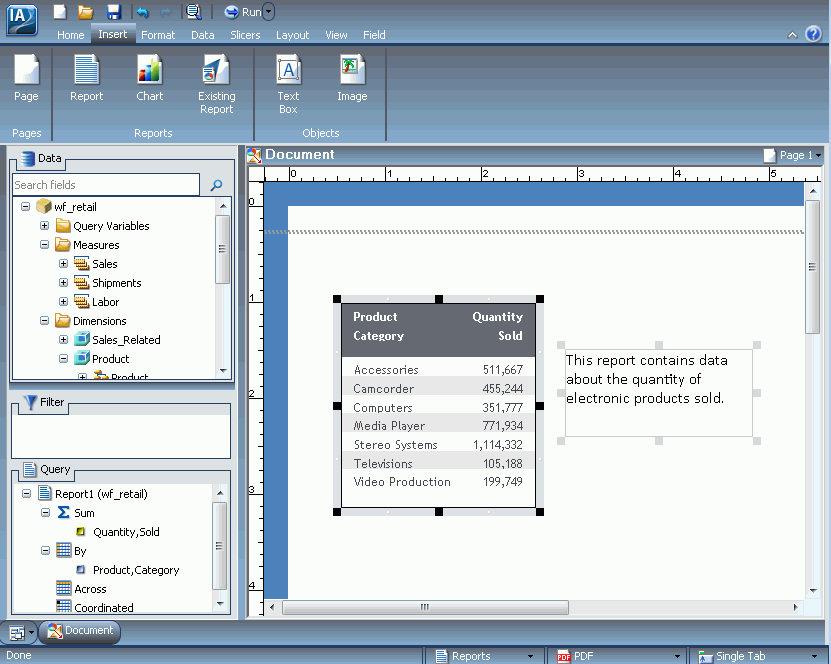Insert a Text Box object
This screenshot has width=831, height=664.
click(288, 84)
